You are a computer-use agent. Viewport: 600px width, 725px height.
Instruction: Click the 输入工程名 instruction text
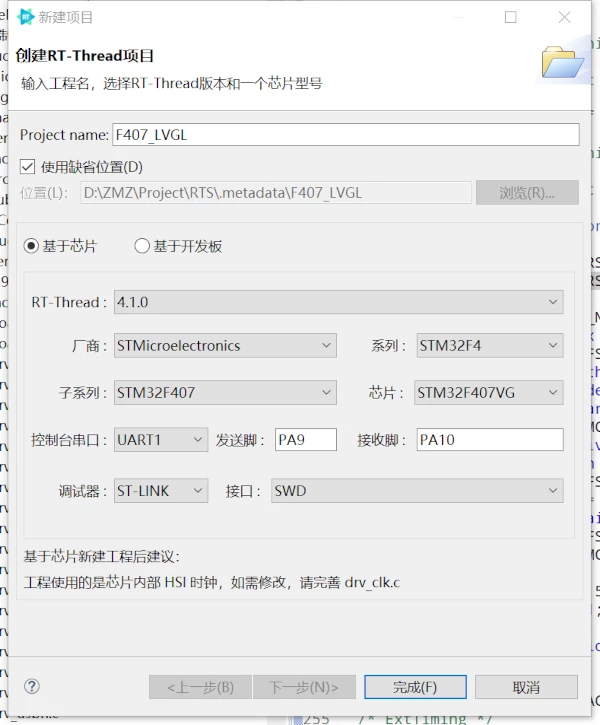171,84
